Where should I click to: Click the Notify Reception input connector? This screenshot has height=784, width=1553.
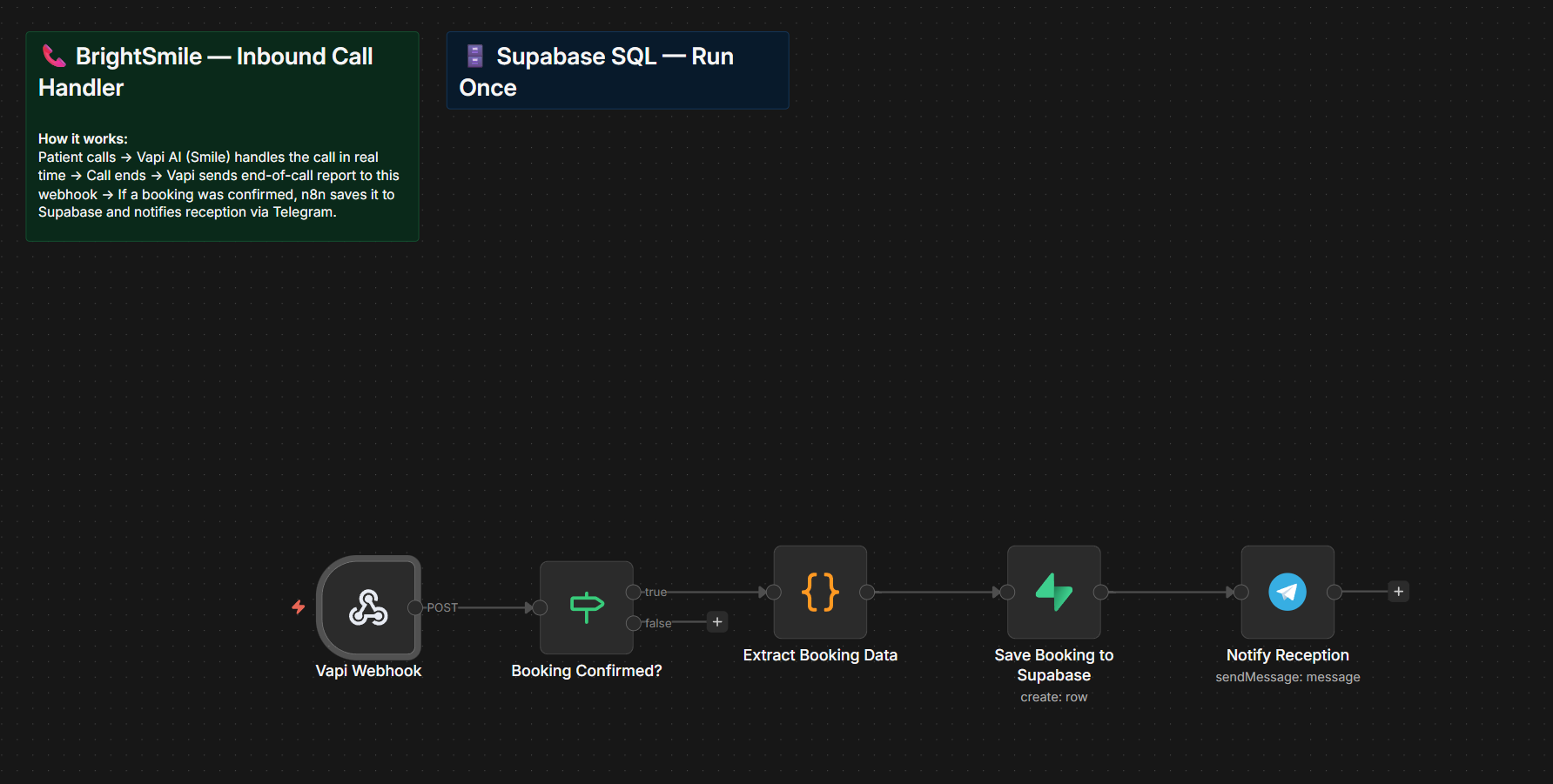tap(1241, 592)
